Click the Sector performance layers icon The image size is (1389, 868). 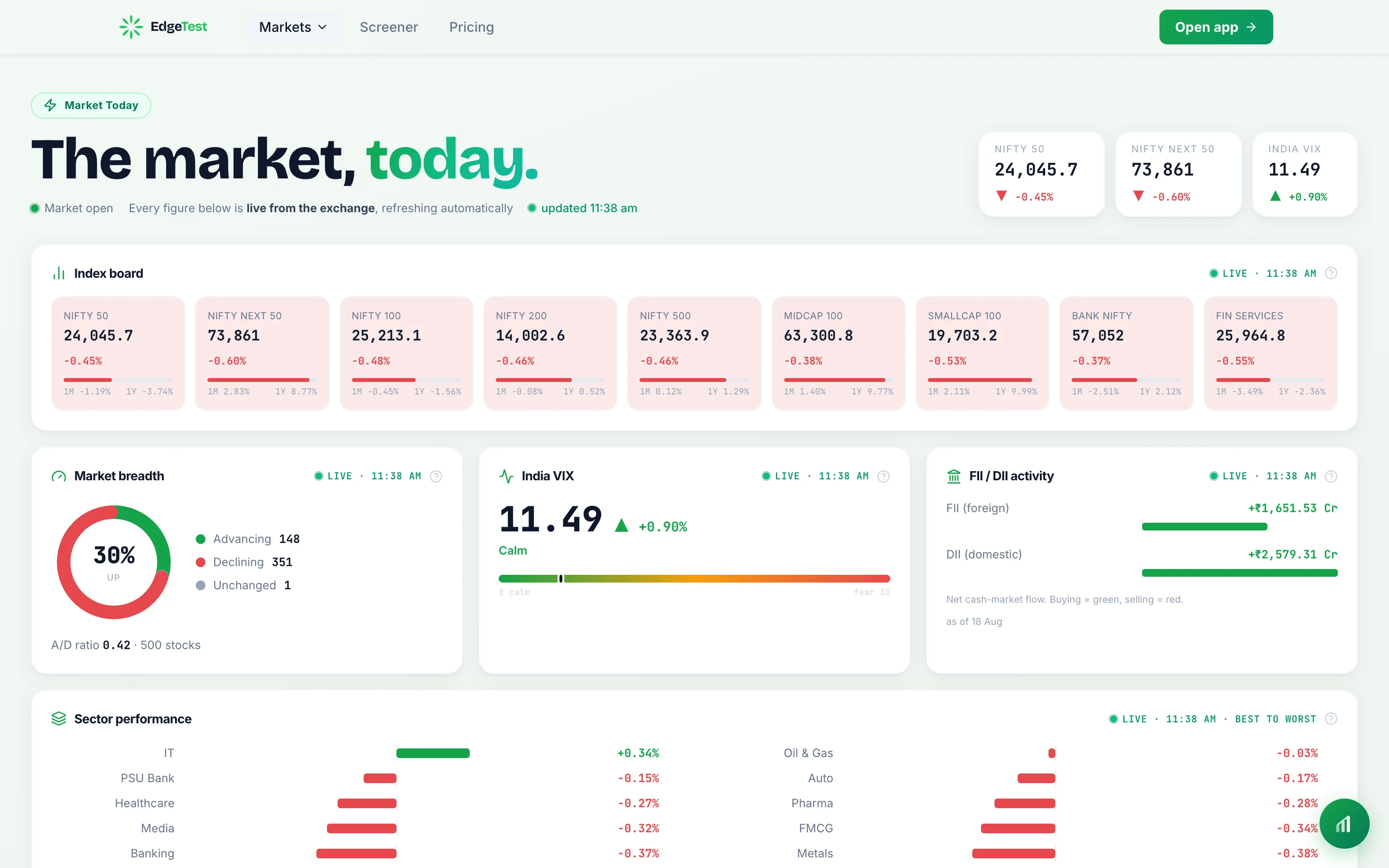(x=58, y=719)
